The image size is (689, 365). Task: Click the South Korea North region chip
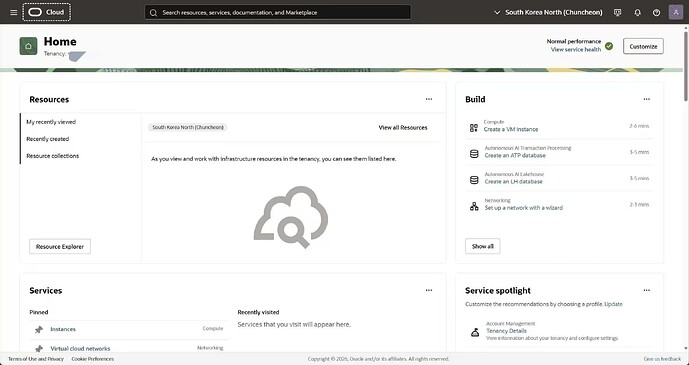(x=188, y=127)
